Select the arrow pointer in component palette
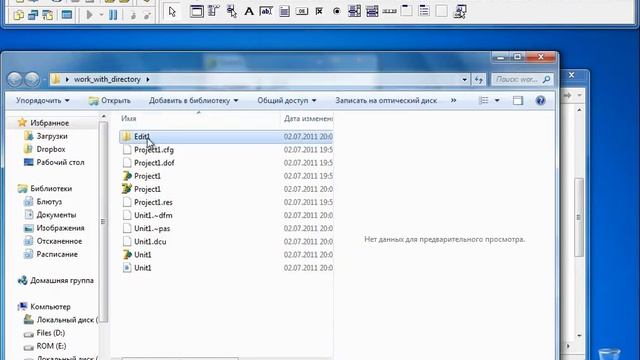Viewport: 640px width, 360px height. (172, 11)
